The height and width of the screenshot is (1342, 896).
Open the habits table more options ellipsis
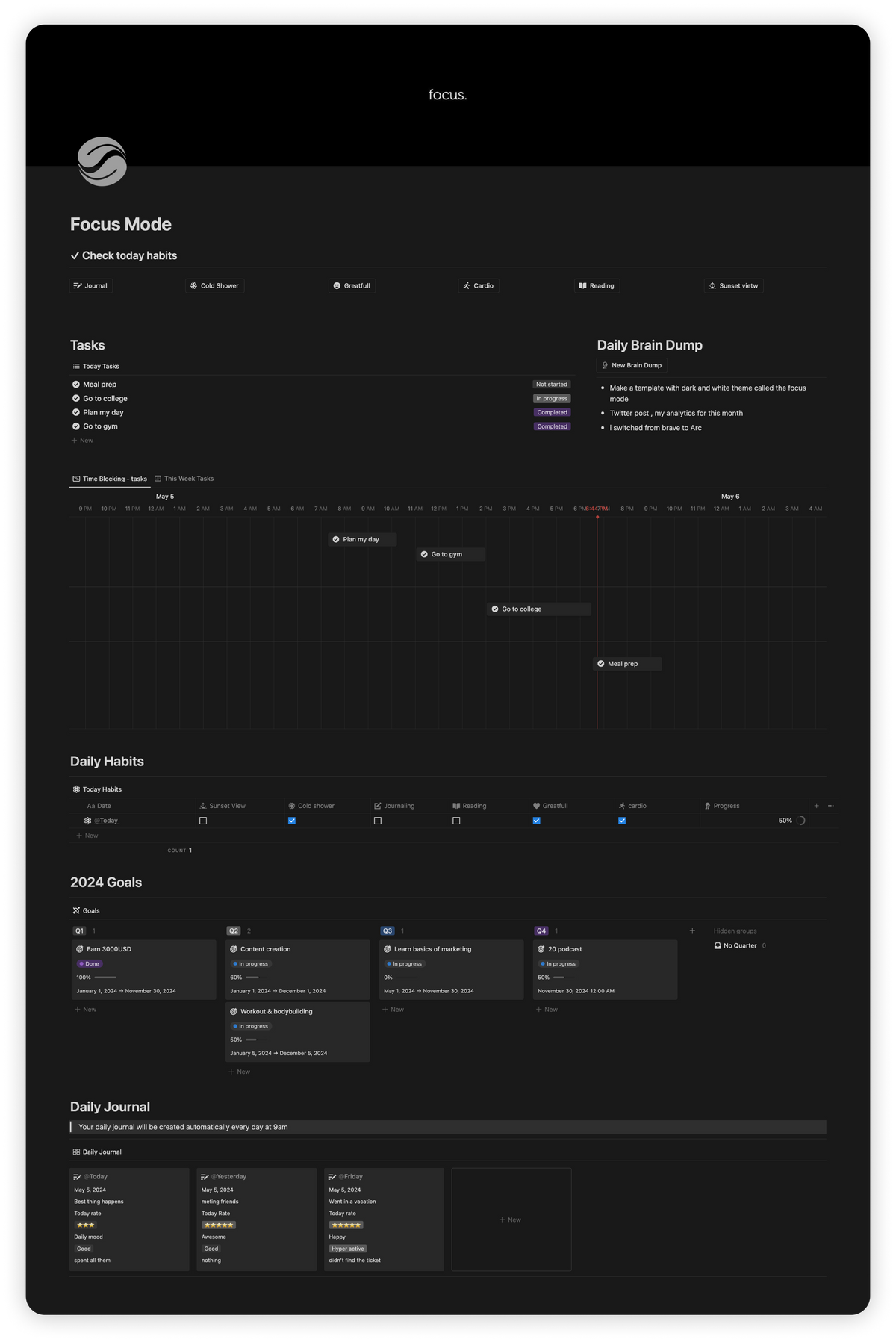[x=831, y=806]
